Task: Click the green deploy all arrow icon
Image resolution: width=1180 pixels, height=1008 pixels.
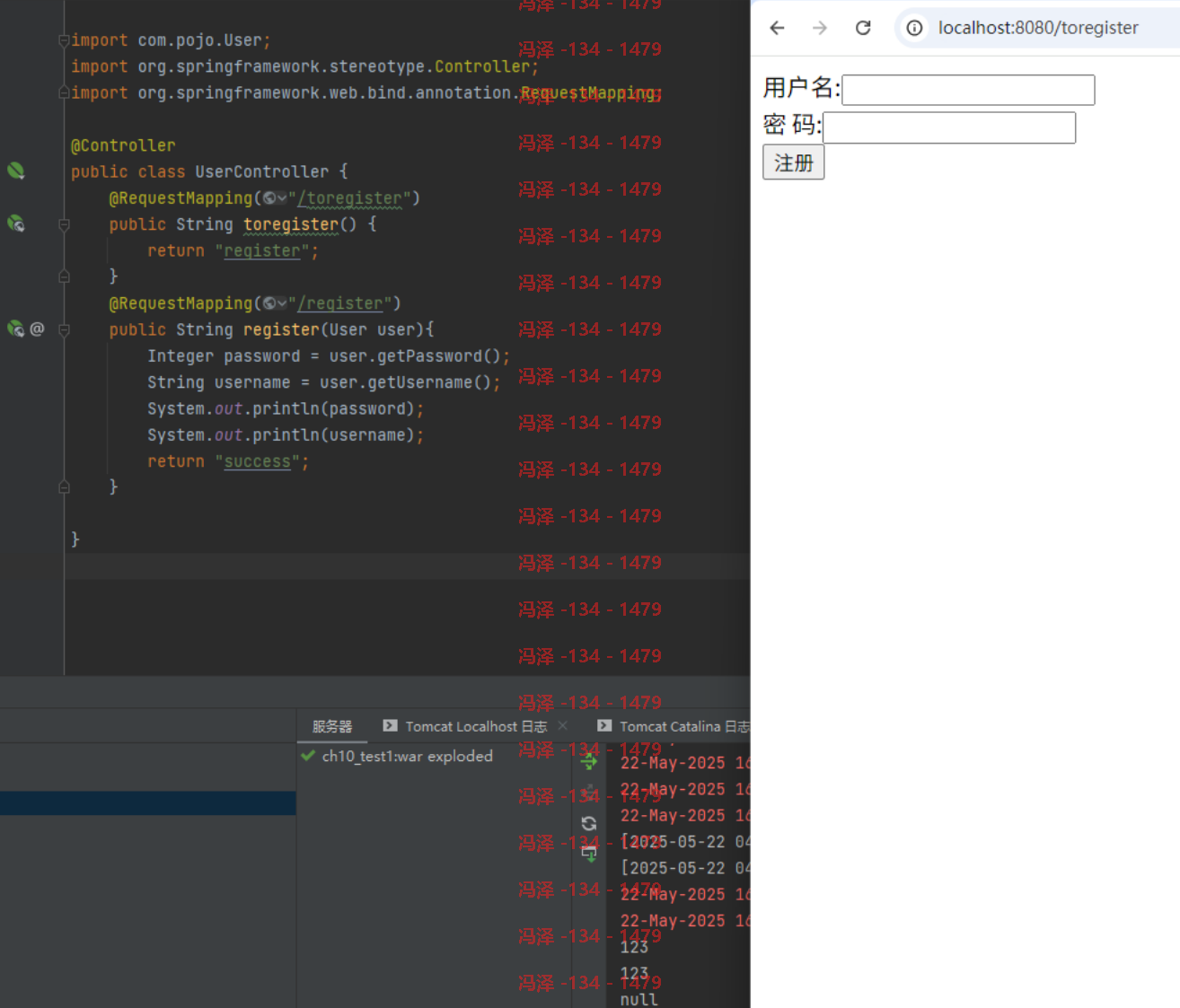Action: click(x=589, y=762)
